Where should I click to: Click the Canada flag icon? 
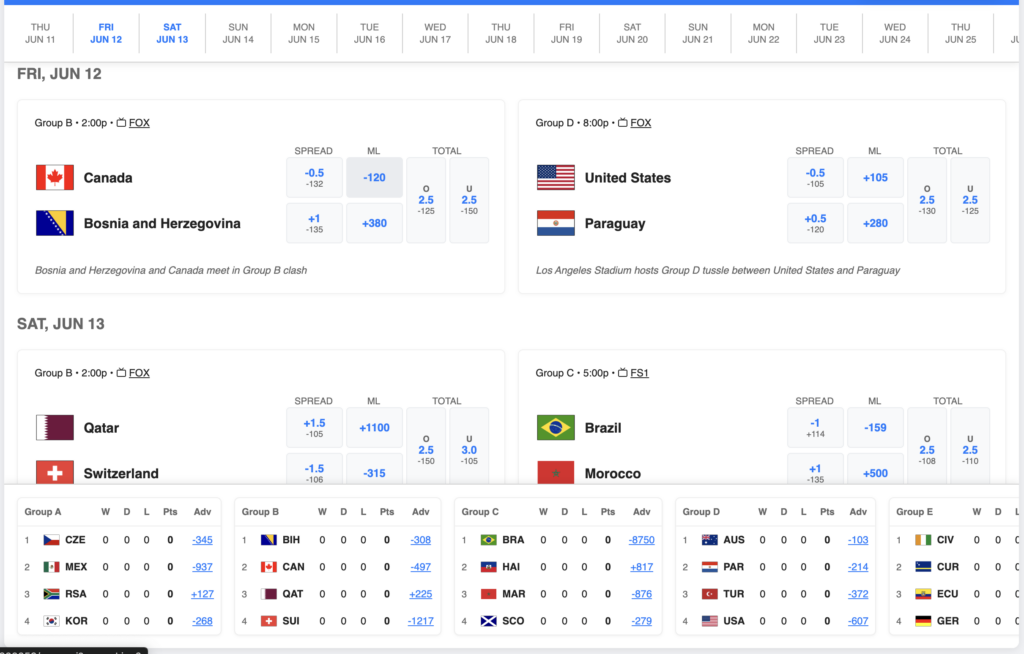point(55,178)
